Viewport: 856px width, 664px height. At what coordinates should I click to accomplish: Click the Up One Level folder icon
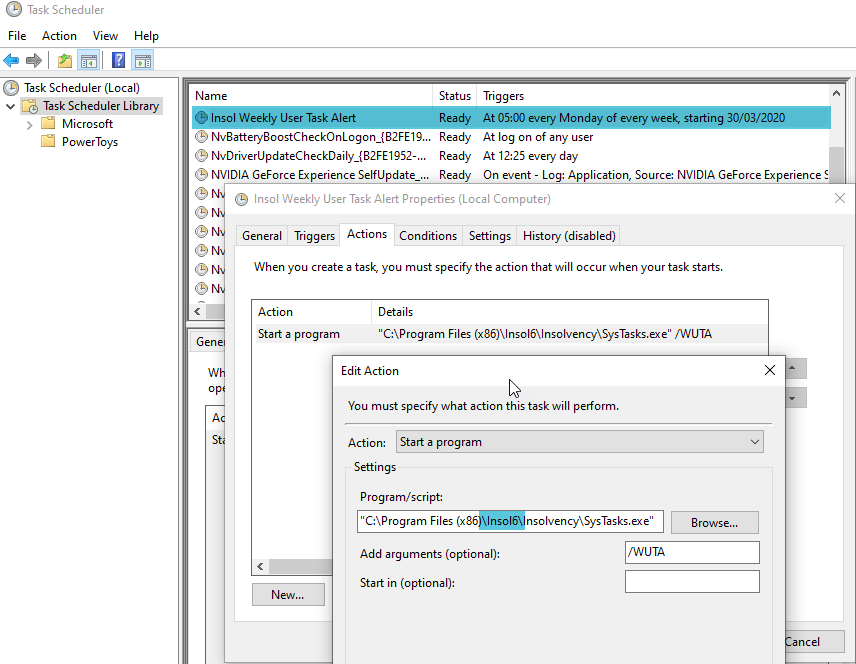[65, 60]
